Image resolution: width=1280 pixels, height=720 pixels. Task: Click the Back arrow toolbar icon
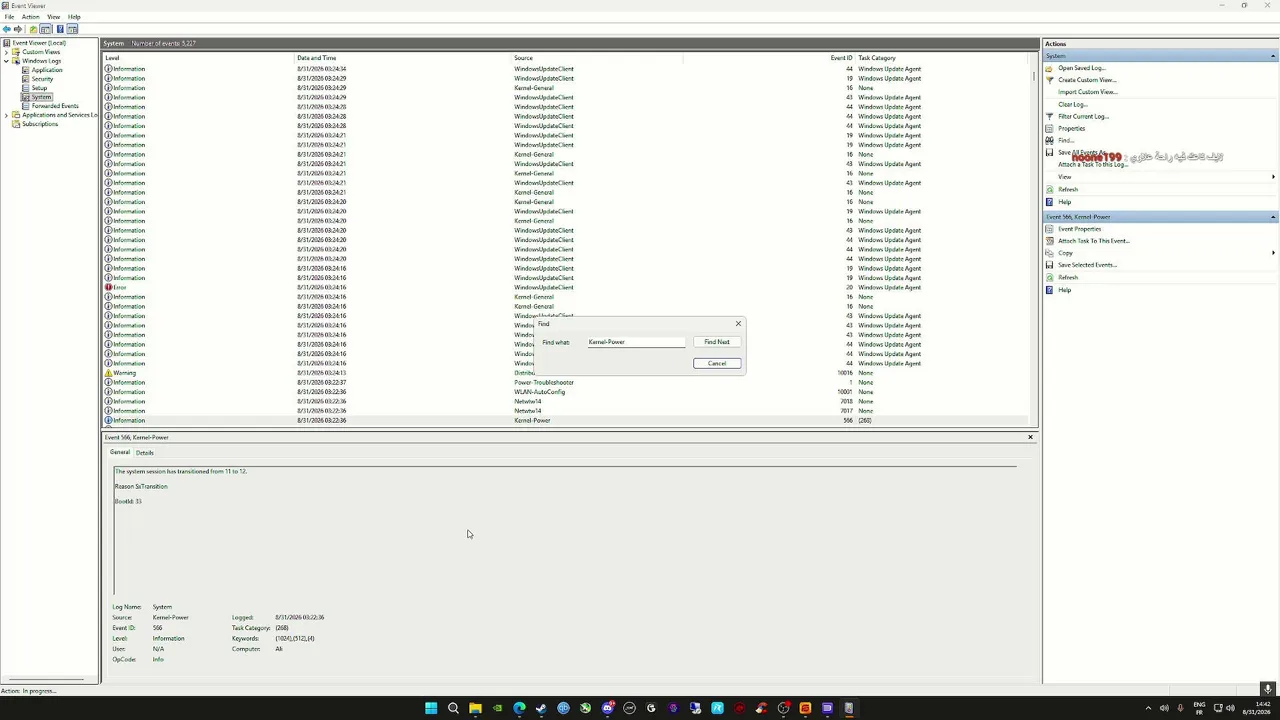[7, 29]
